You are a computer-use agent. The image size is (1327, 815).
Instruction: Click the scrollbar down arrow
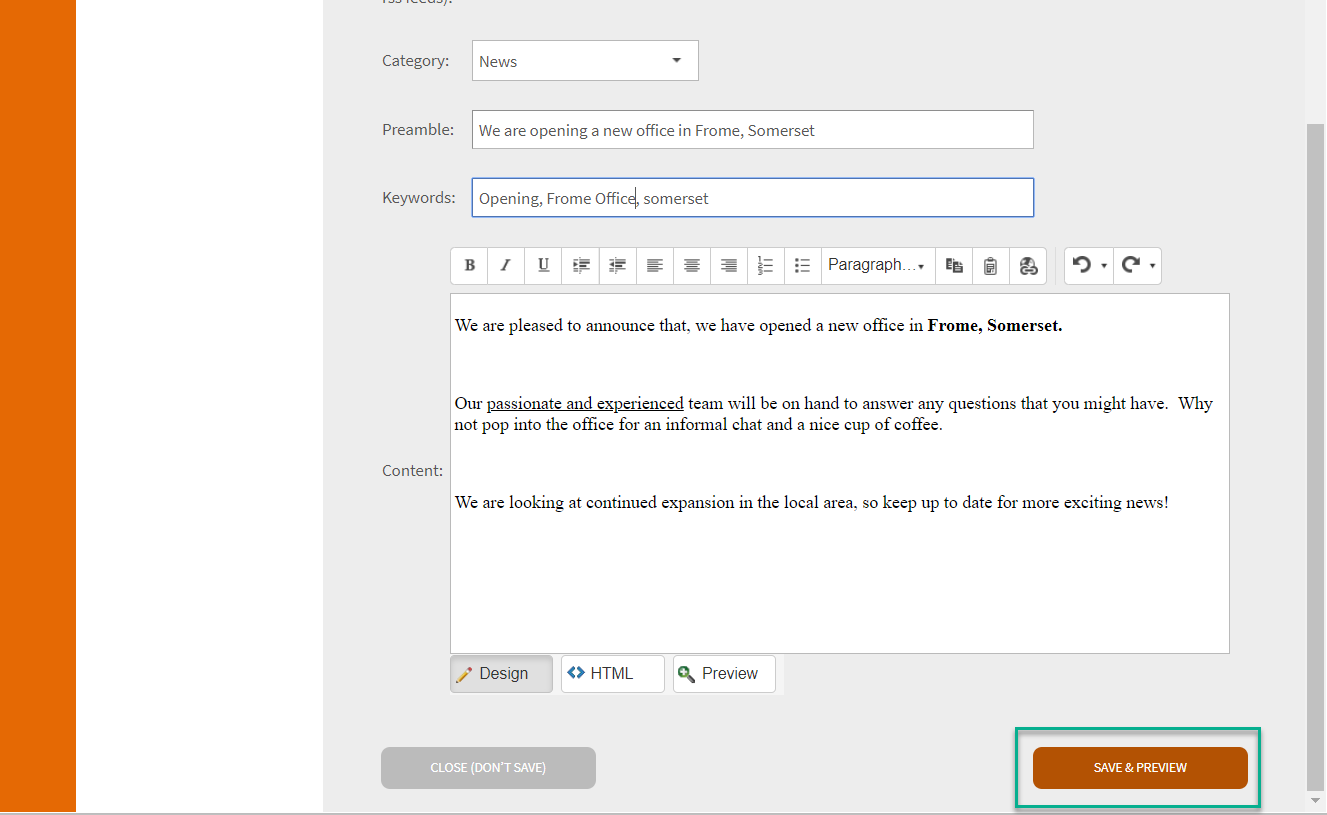pyautogui.click(x=1316, y=802)
